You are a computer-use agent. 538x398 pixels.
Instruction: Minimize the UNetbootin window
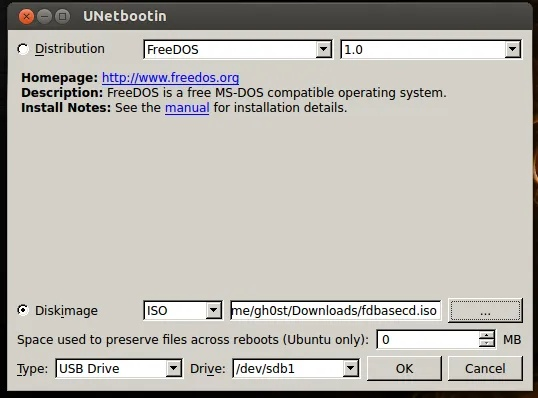pos(44,16)
